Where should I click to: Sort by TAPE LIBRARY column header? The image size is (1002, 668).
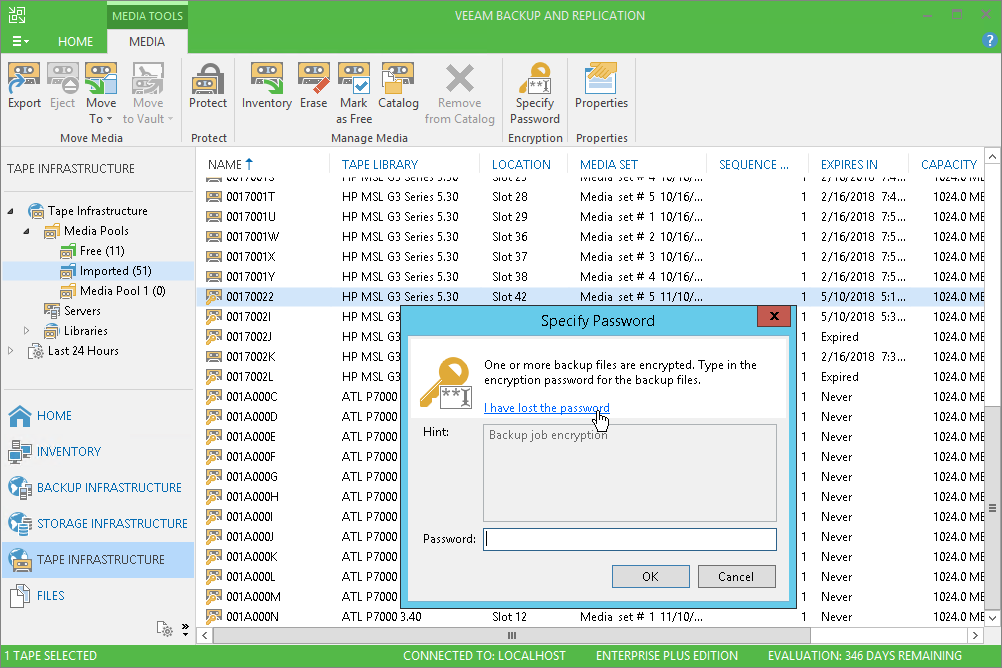point(380,164)
